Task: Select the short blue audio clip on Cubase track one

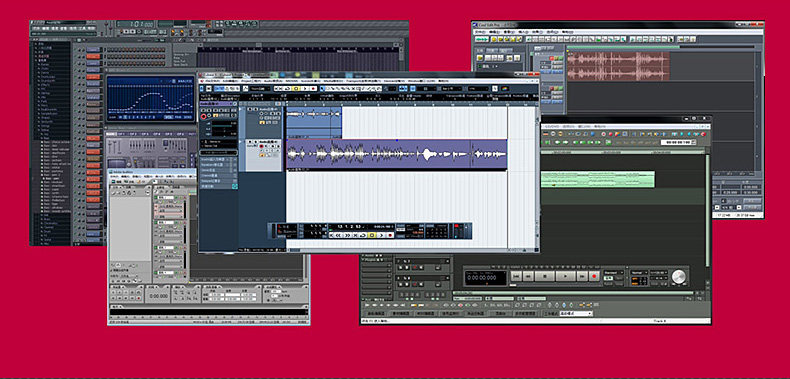Action: click(x=314, y=122)
